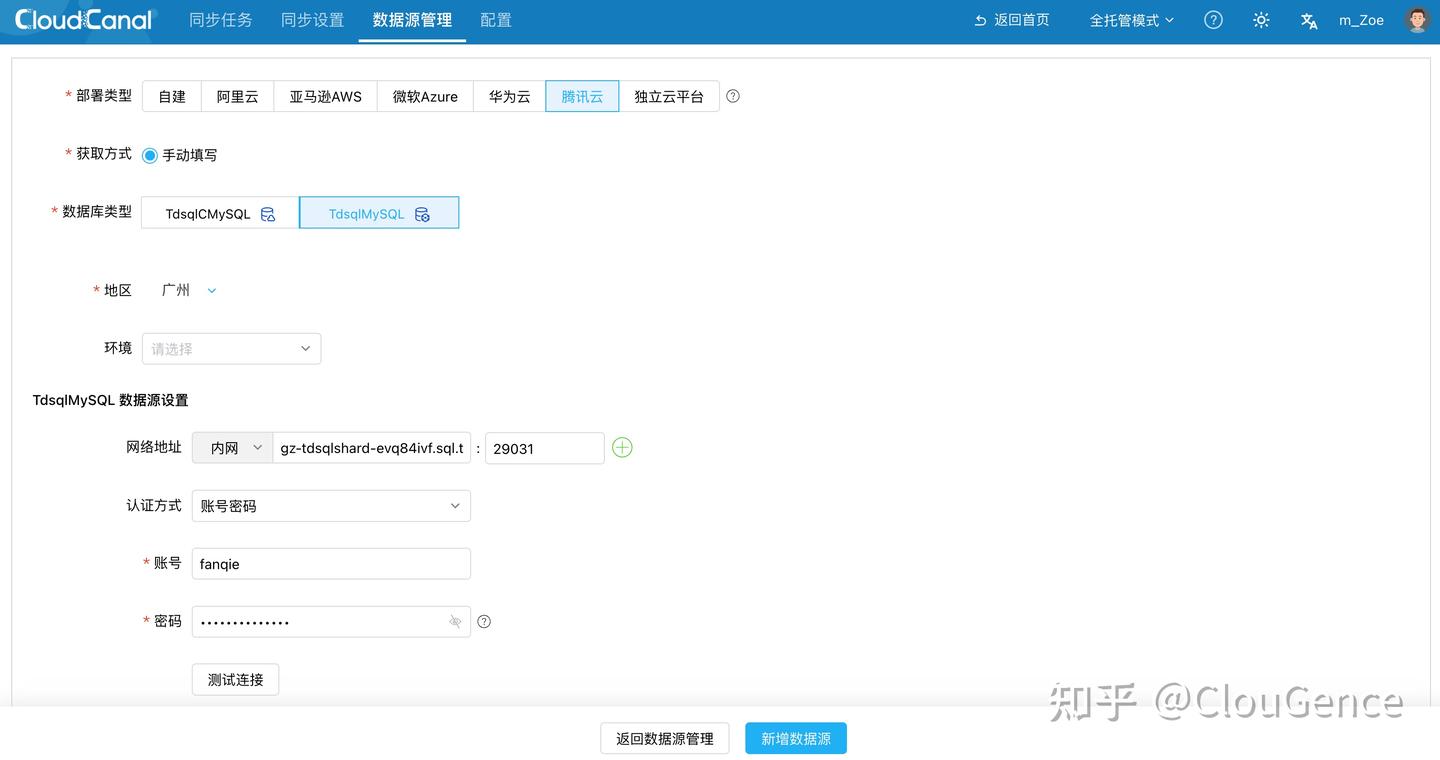Click the 返回首页 link
This screenshot has height=760, width=1440.
click(x=1012, y=20)
